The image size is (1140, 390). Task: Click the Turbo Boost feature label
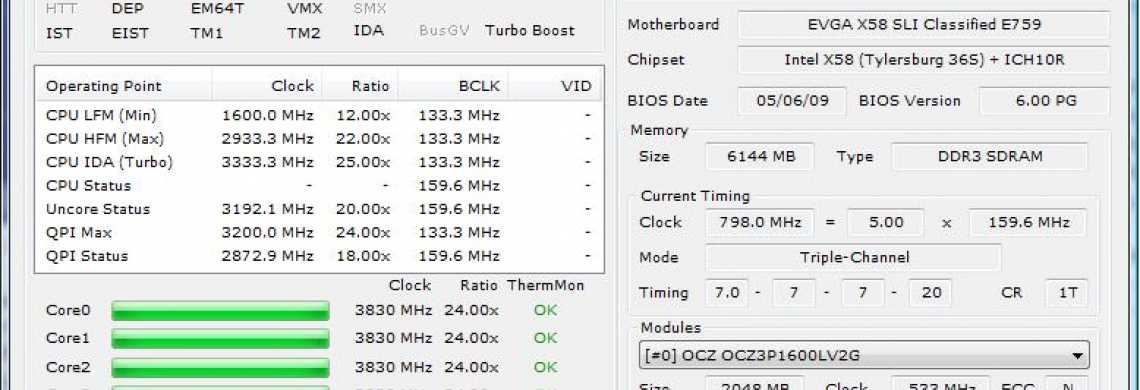pyautogui.click(x=529, y=31)
